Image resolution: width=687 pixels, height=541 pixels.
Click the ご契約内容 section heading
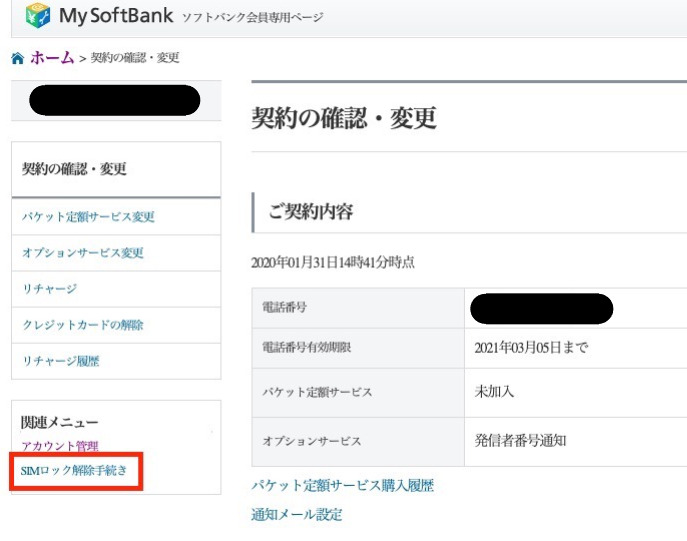click(311, 212)
